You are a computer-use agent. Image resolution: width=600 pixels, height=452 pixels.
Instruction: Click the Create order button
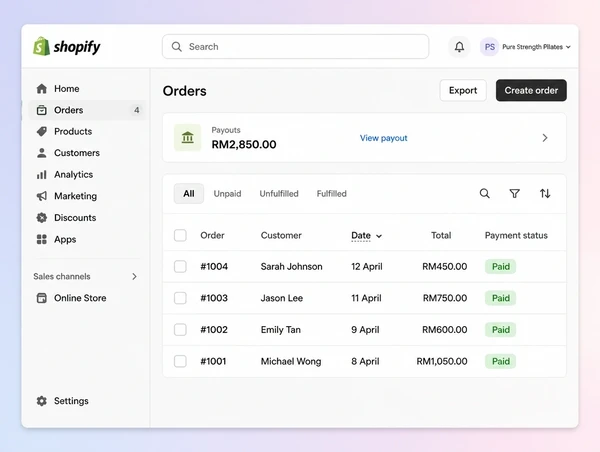point(531,90)
